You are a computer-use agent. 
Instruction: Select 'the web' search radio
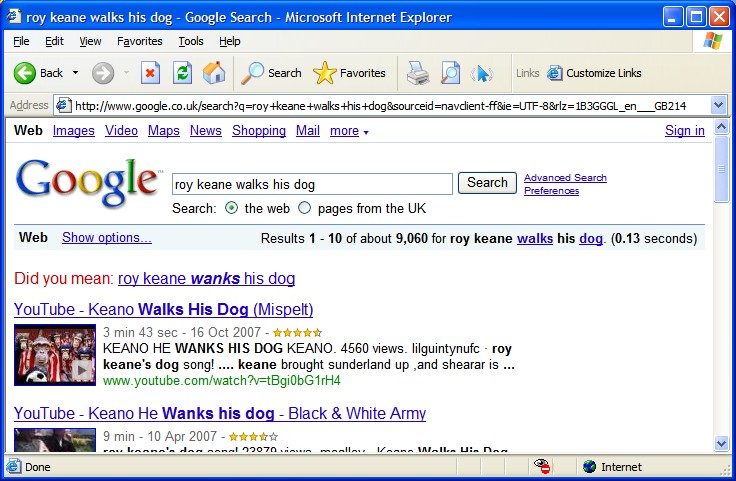[x=231, y=208]
